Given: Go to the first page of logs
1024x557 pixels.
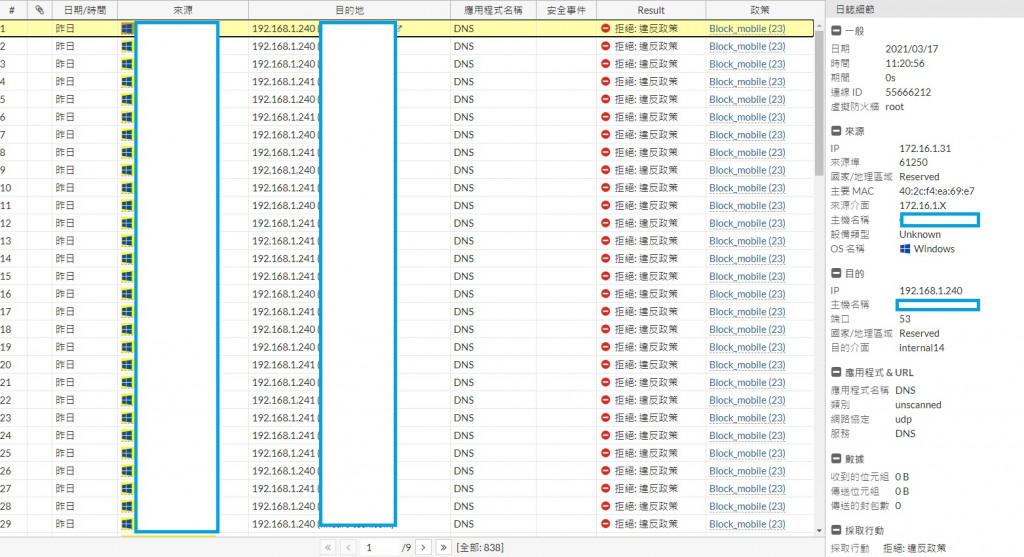Looking at the screenshot, I should (x=328, y=547).
